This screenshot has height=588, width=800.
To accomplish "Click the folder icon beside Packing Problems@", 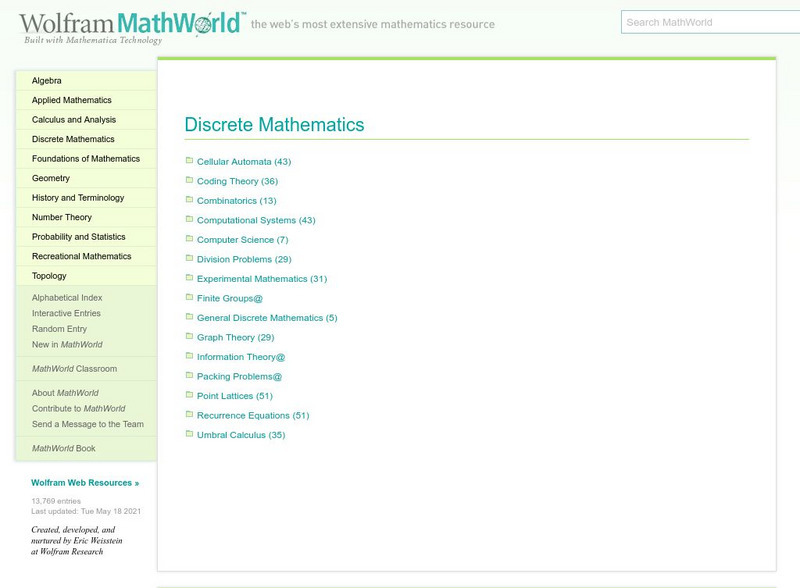I will (189, 375).
